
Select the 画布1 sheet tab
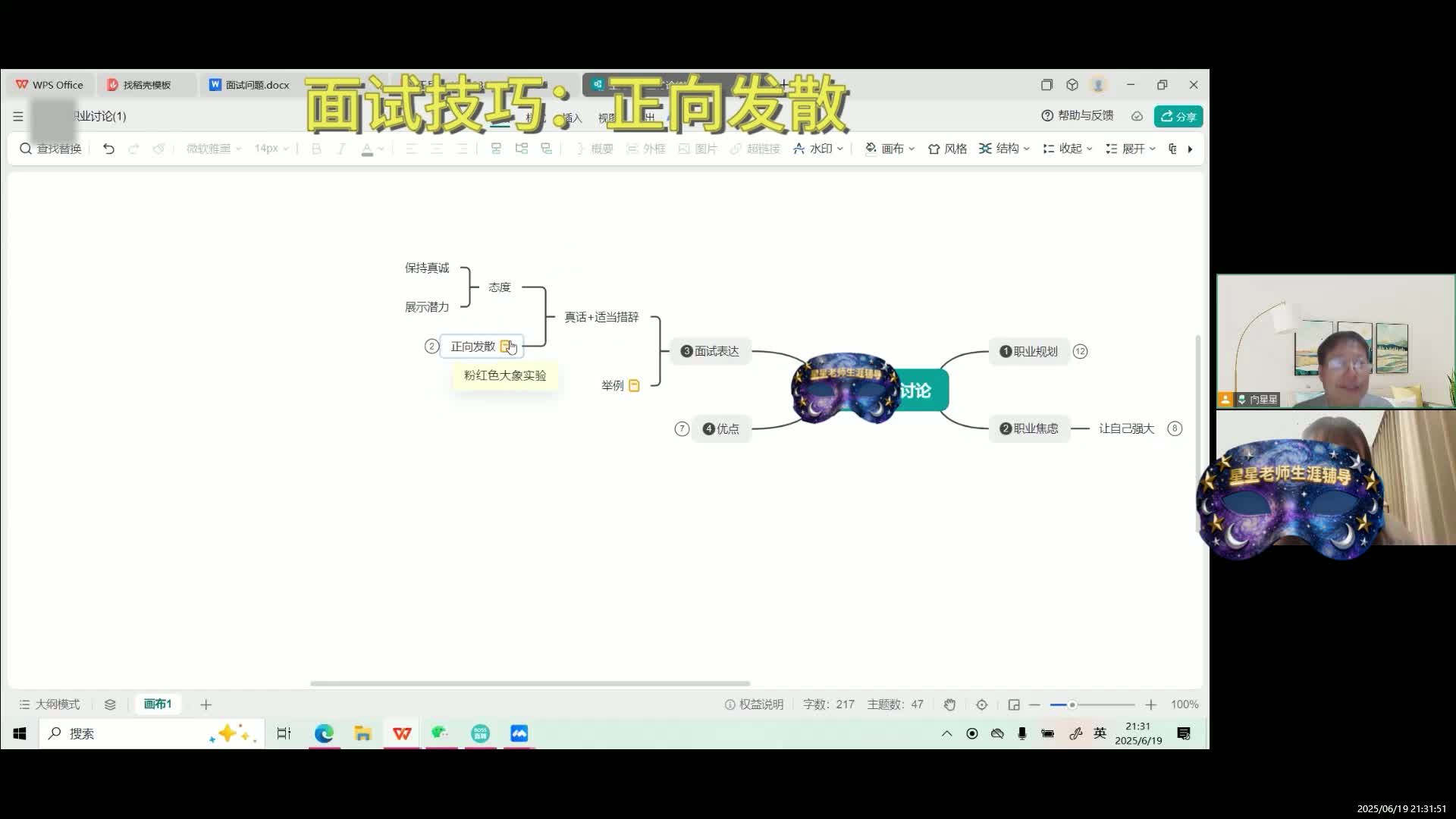click(158, 704)
